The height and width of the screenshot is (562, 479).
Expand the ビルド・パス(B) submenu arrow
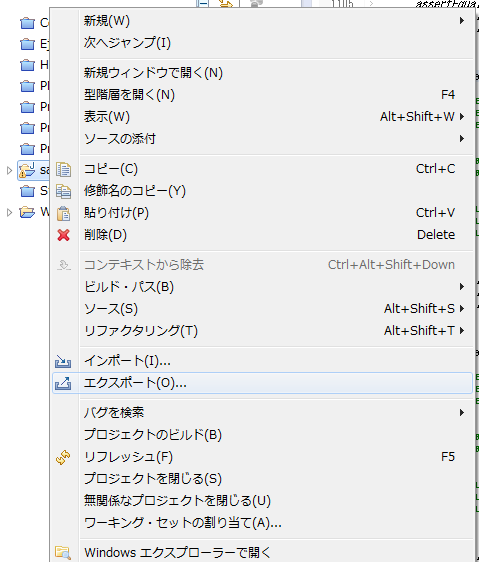(462, 287)
